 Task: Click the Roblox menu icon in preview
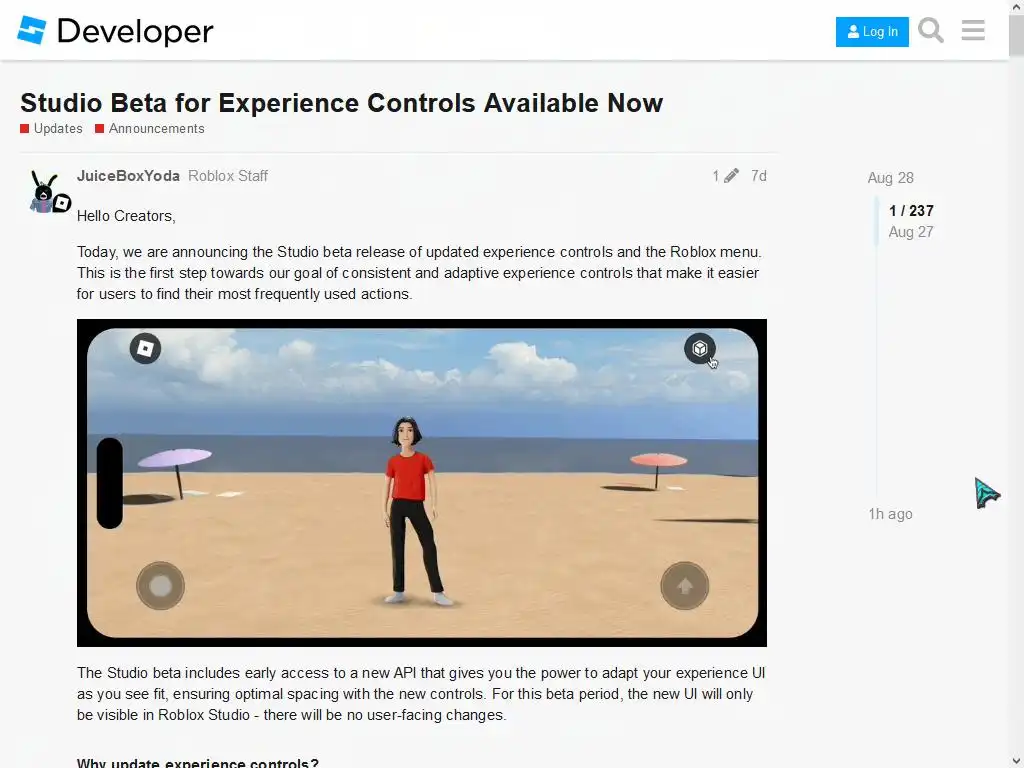(145, 348)
